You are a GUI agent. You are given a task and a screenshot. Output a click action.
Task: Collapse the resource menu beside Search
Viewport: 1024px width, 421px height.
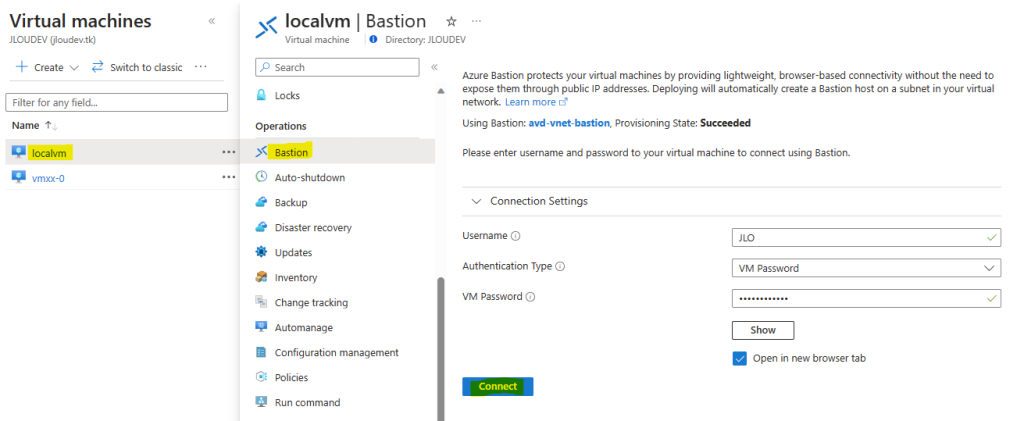click(434, 67)
